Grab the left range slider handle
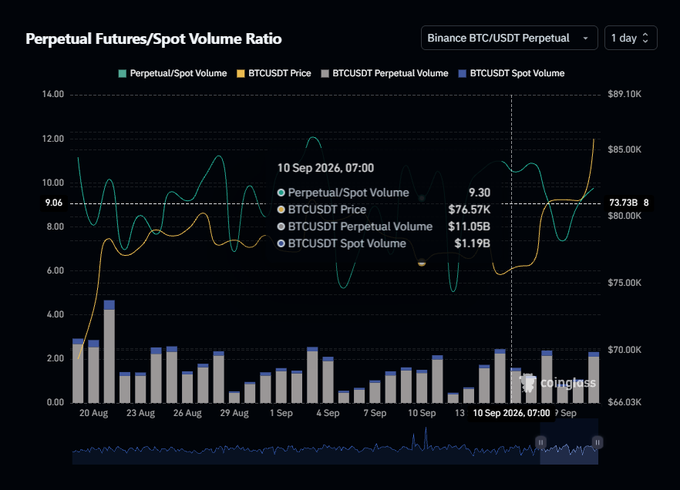Image resolution: width=680 pixels, height=490 pixels. pyautogui.click(x=540, y=442)
